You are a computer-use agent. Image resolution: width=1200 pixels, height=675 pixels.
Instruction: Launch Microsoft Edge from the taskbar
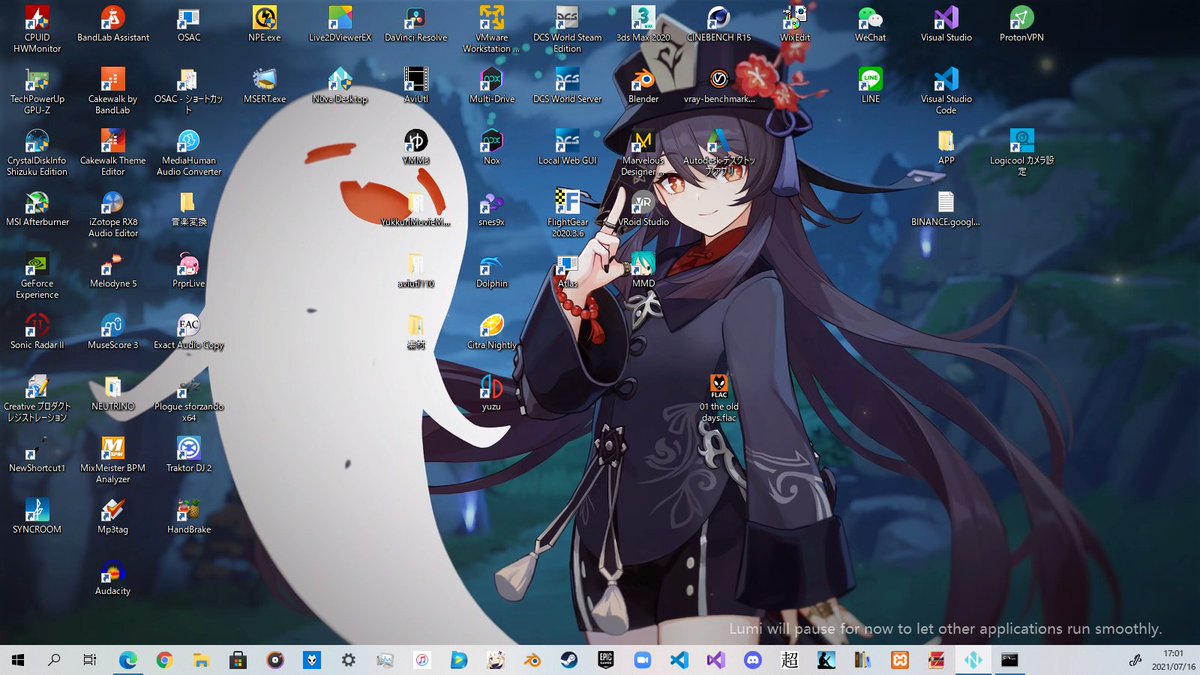pyautogui.click(x=128, y=660)
